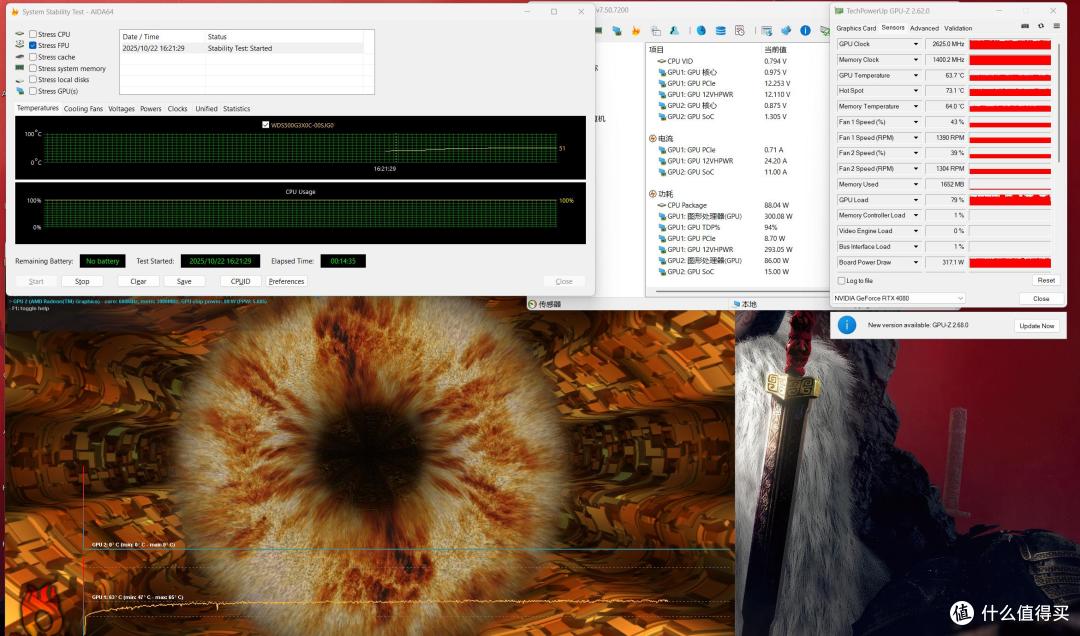Open the Graphics Card tab in GPU-Z
1080x636 pixels.
tap(856, 28)
